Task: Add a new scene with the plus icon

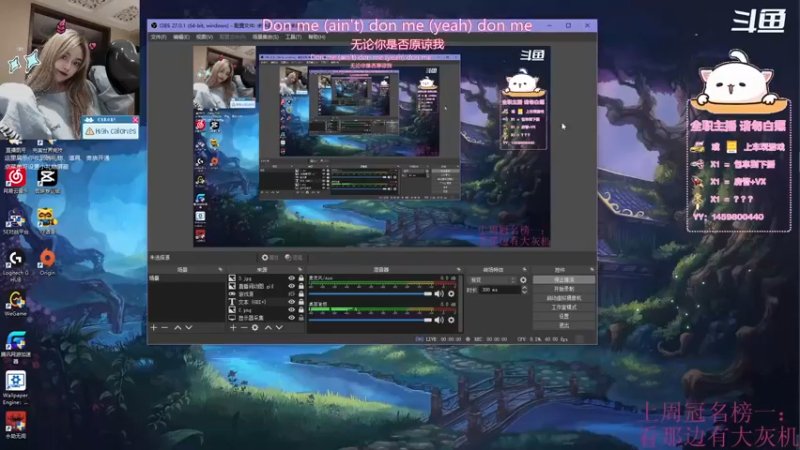Action: point(154,328)
